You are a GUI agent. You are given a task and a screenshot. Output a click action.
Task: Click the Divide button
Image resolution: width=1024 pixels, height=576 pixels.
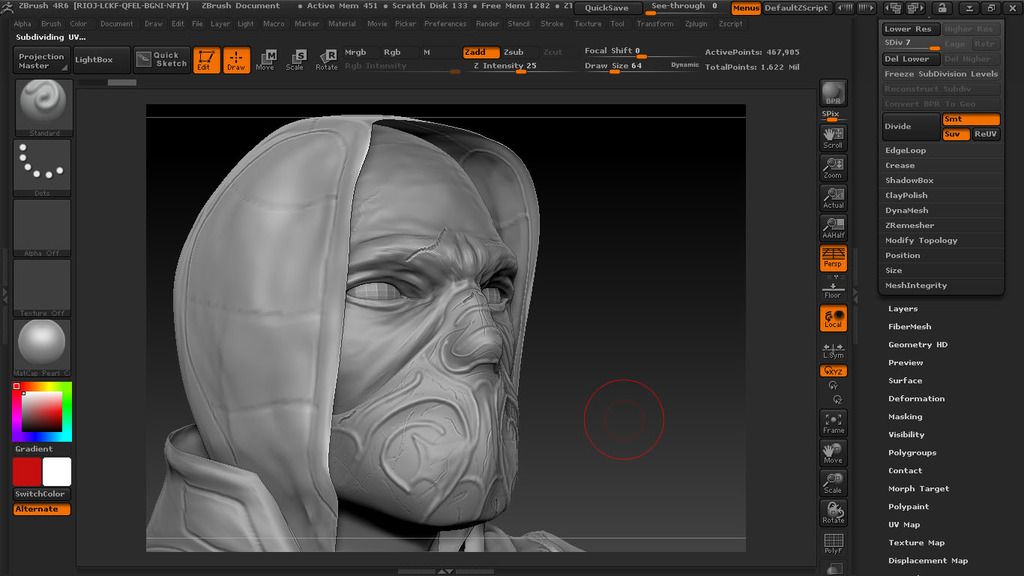[911, 127]
